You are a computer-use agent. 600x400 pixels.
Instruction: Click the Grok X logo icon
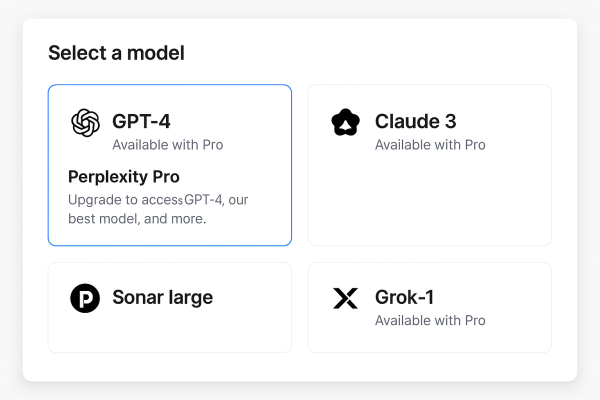[345, 298]
